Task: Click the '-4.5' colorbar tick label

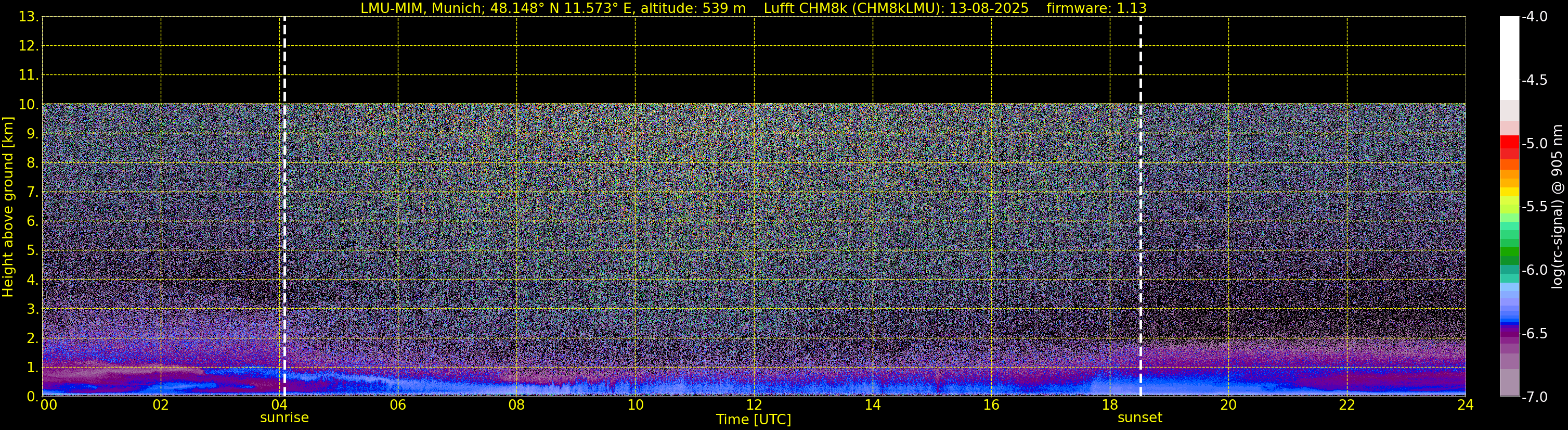Action: pos(1534,80)
